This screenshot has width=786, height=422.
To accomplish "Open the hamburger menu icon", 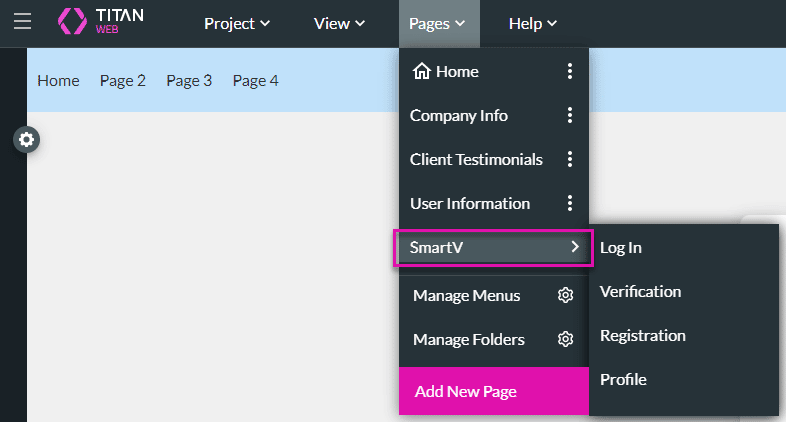I will point(22,22).
